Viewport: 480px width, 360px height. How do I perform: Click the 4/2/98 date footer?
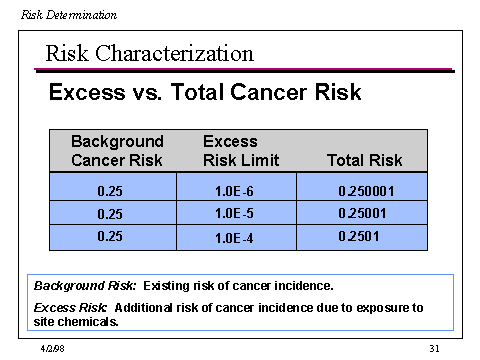tap(52, 349)
